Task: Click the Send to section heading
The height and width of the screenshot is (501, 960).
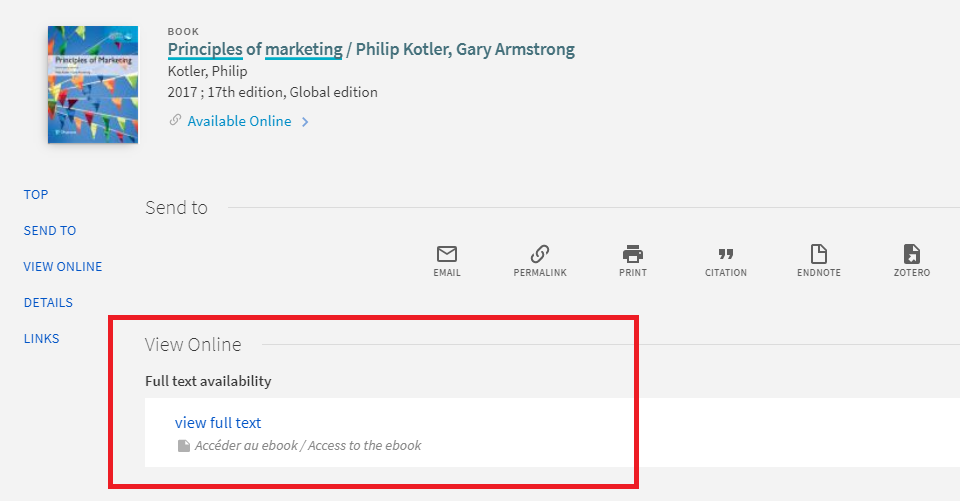Action: tap(176, 208)
